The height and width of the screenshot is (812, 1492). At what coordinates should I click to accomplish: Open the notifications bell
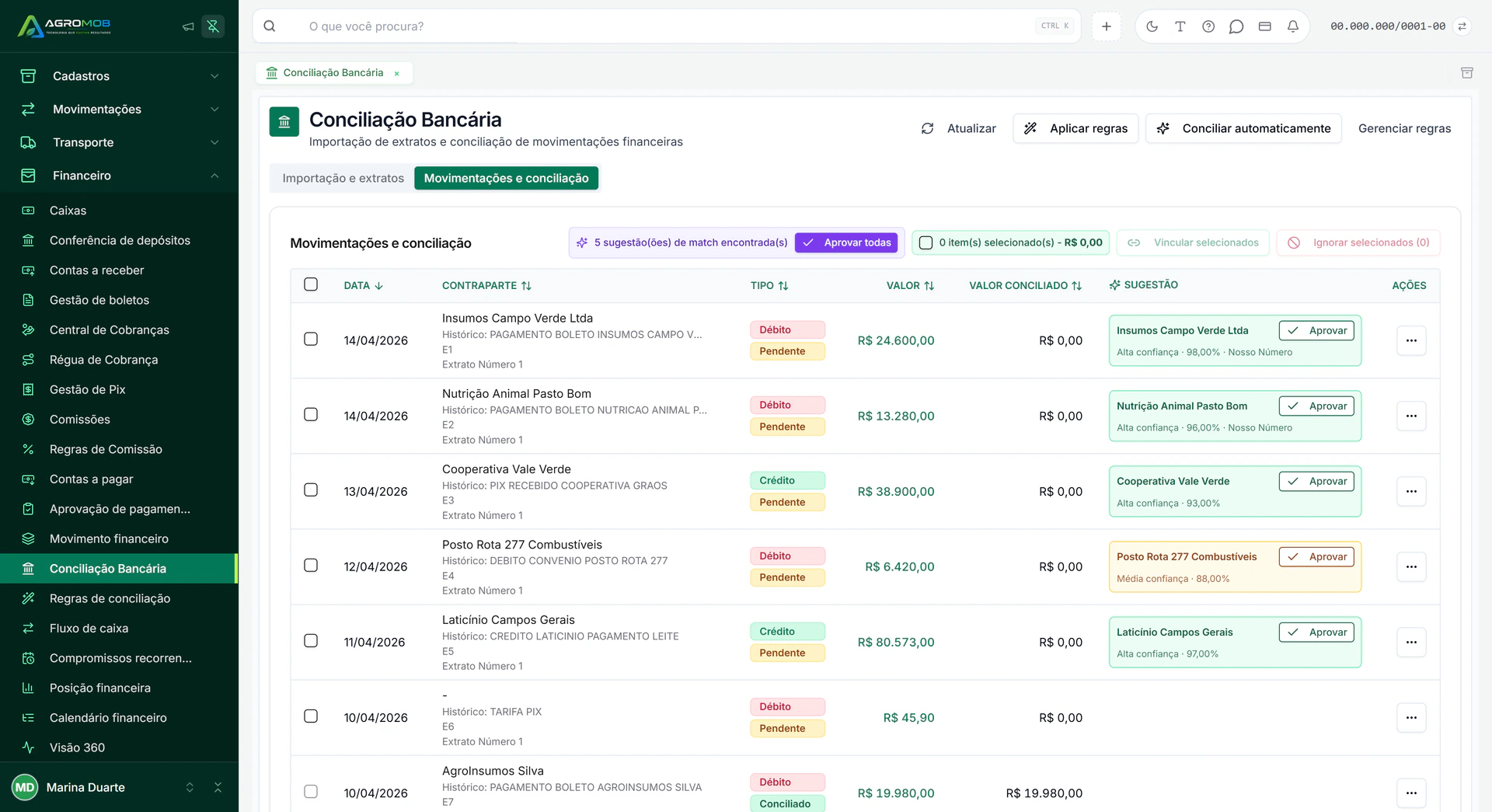[x=1293, y=26]
